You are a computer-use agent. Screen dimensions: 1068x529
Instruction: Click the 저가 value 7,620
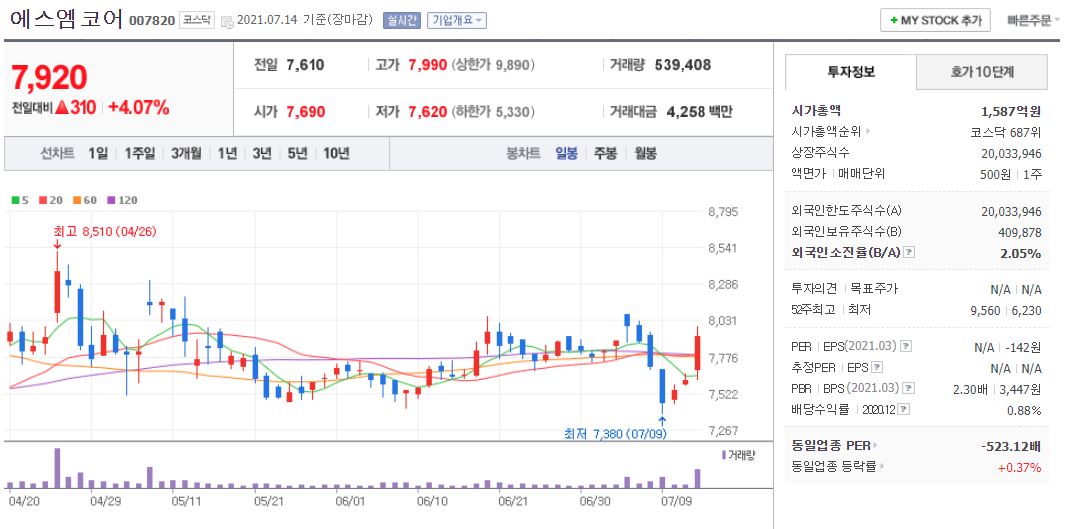pyautogui.click(x=428, y=112)
